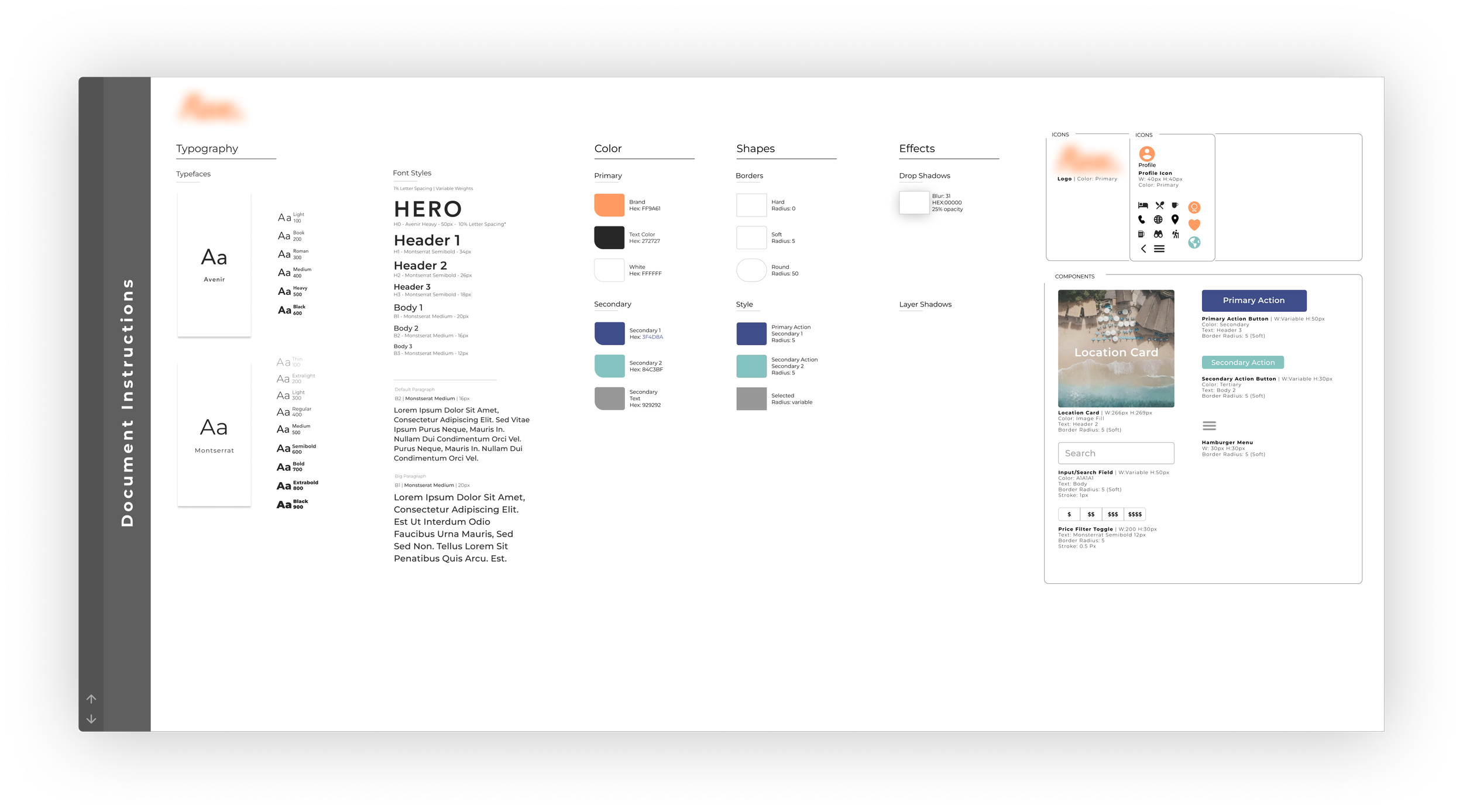Image resolution: width=1463 pixels, height=812 pixels.
Task: Click the orange heart favorite icon
Action: pyautogui.click(x=1194, y=225)
